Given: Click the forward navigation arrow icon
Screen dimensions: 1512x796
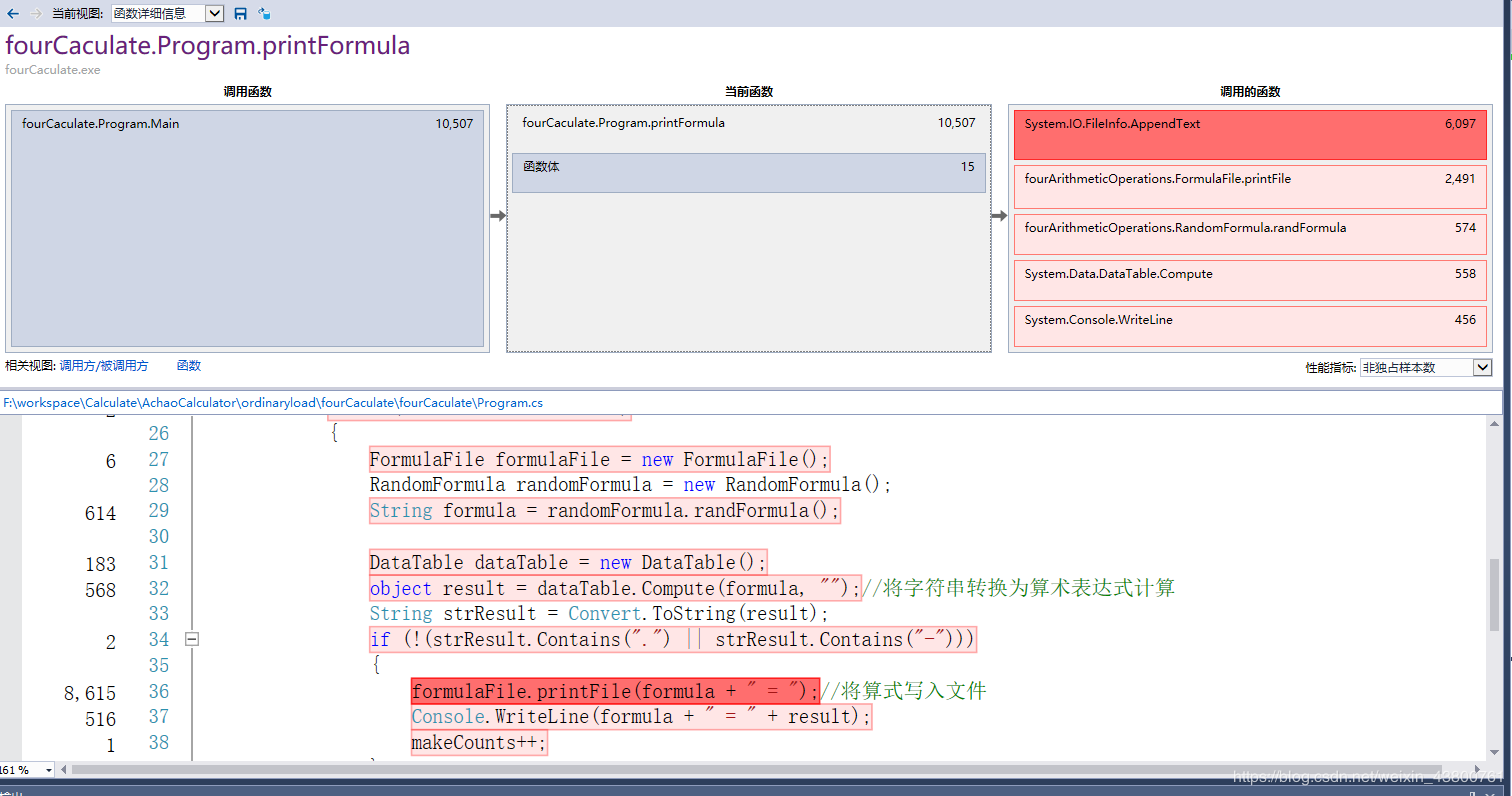Looking at the screenshot, I should [36, 13].
